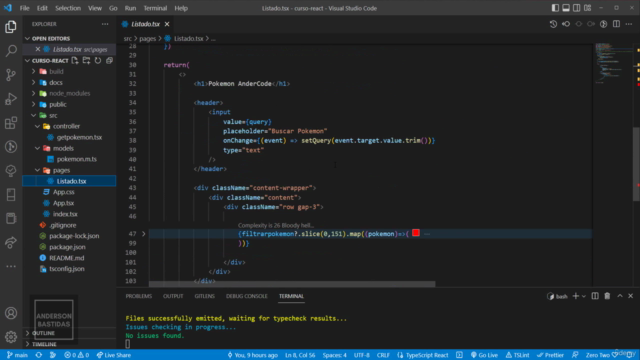Image resolution: width=640 pixels, height=360 pixels.
Task: Switch to the GITLENS tab
Action: [x=204, y=296]
